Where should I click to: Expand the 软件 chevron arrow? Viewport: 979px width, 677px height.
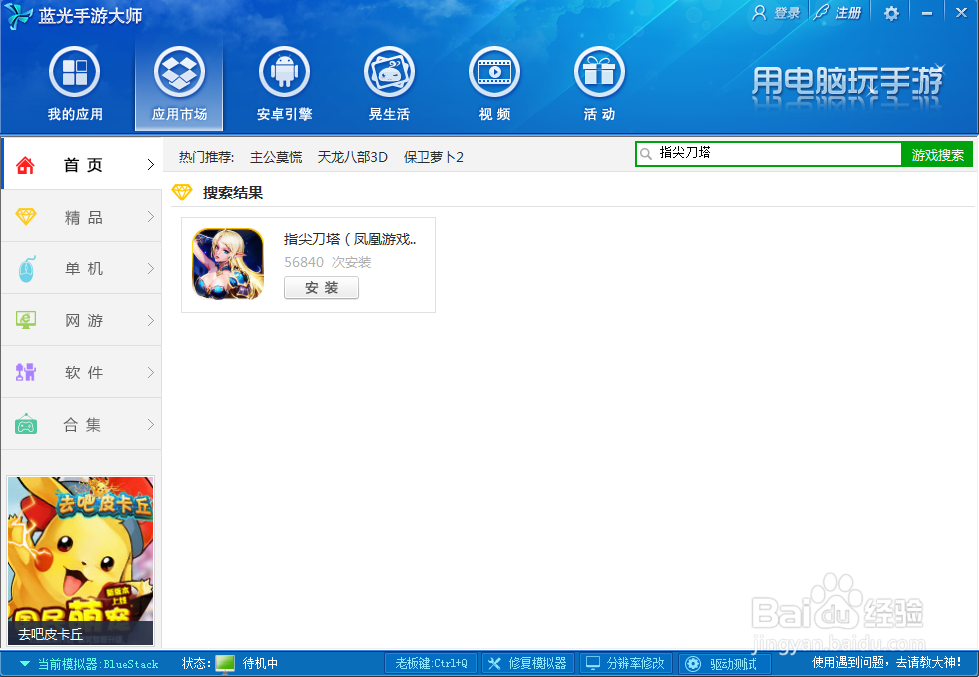[x=150, y=372]
